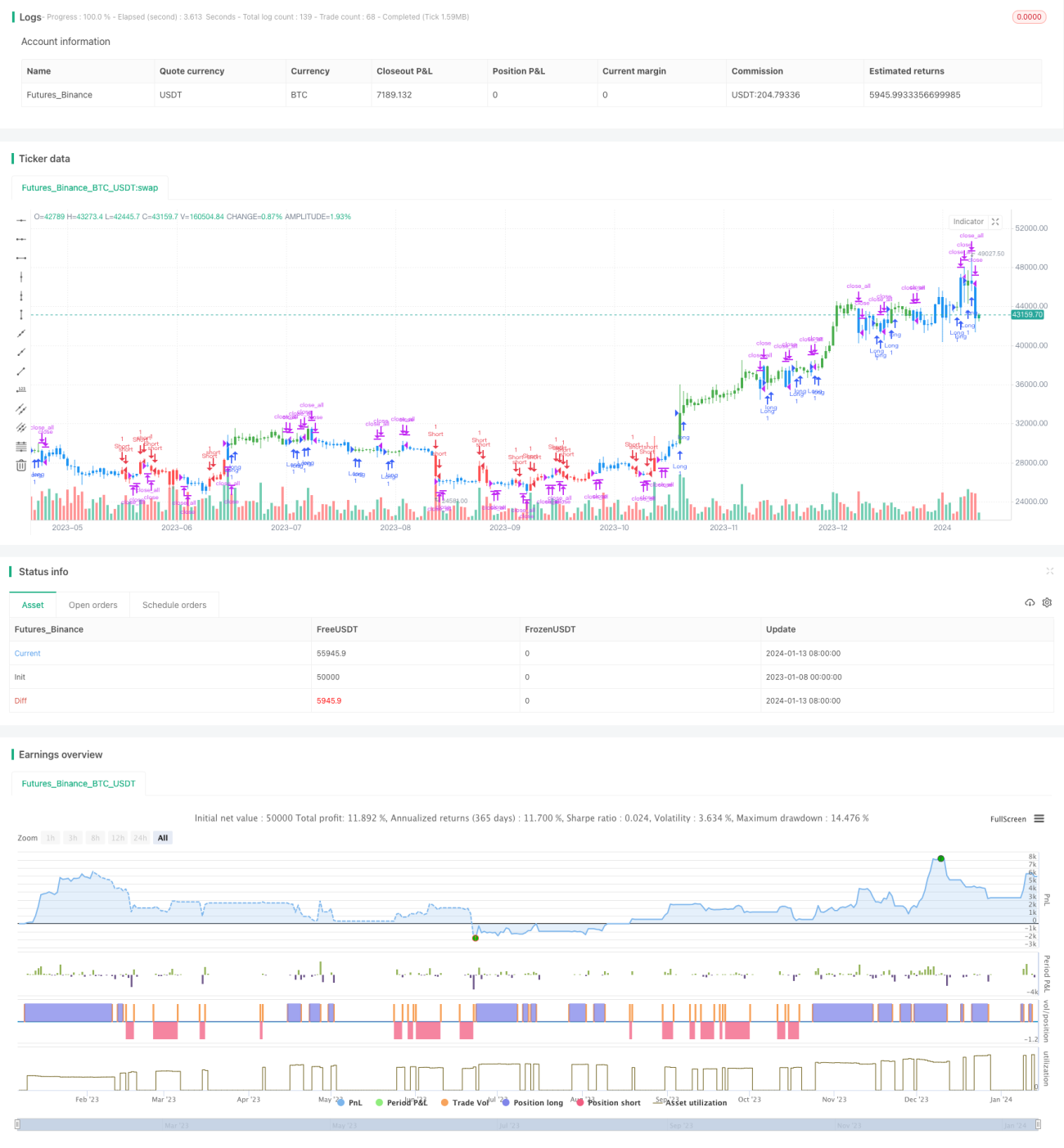Switch to the Open orders tab

[93, 605]
